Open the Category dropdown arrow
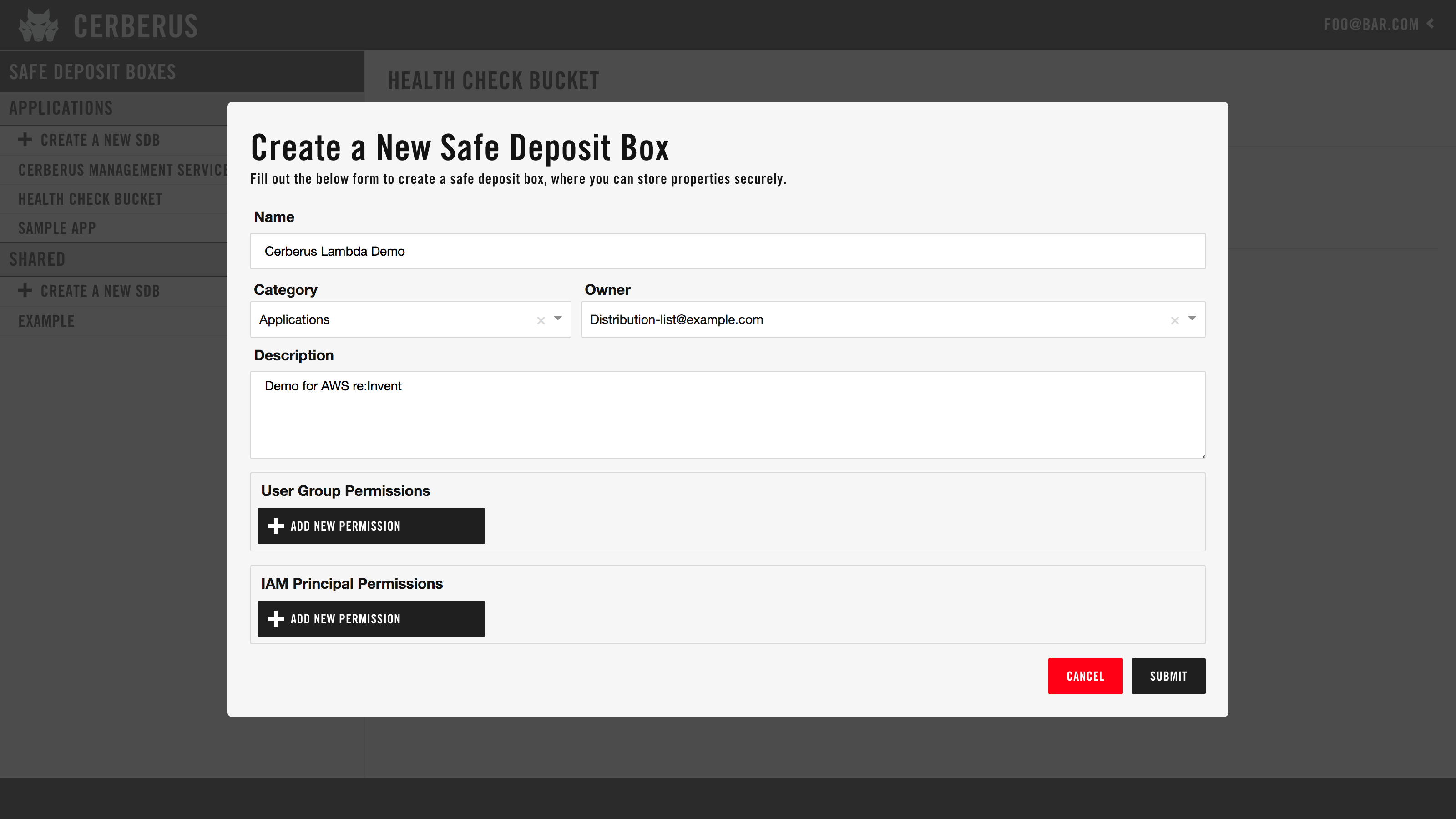The image size is (1456, 819). [x=558, y=318]
